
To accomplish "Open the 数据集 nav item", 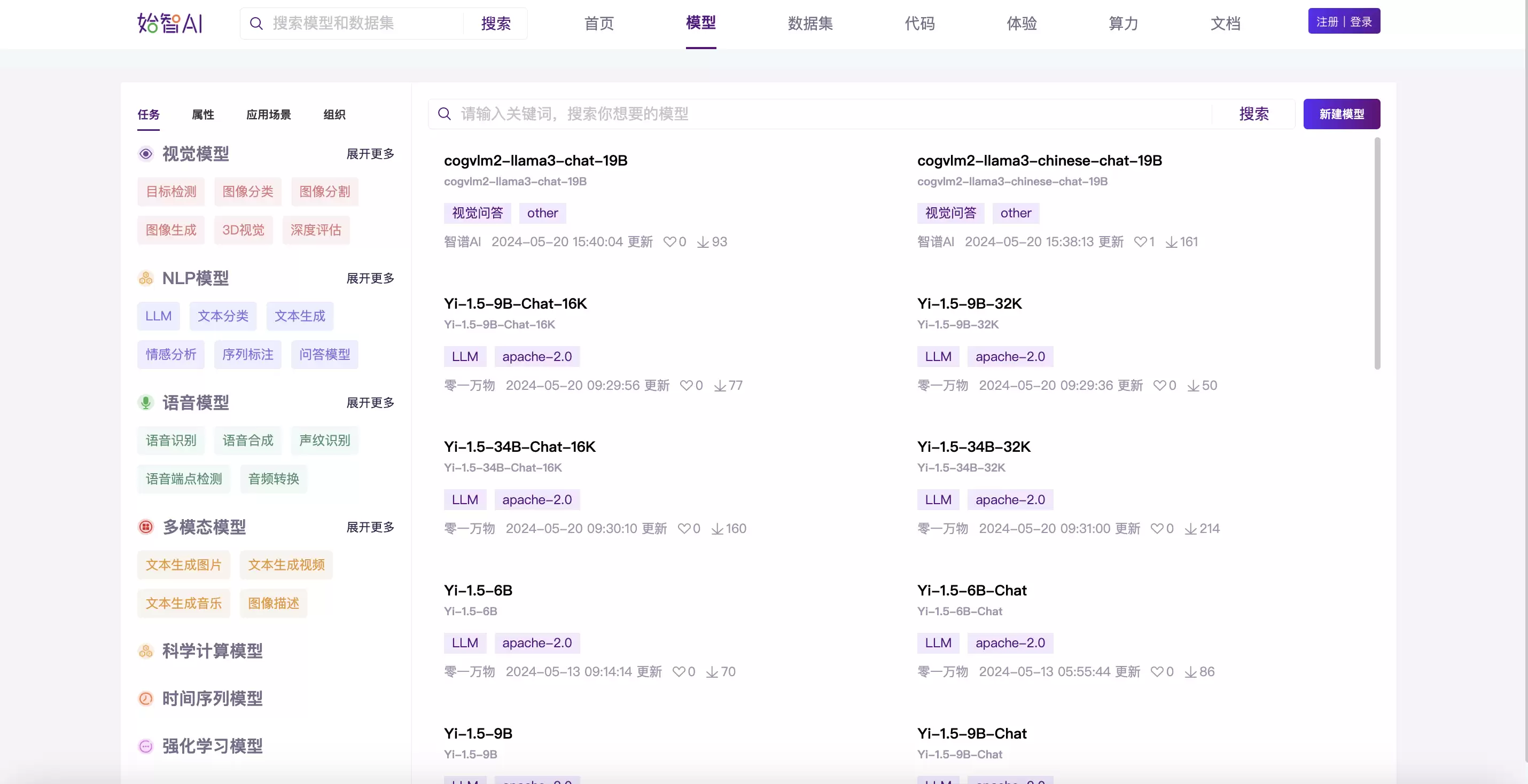I will click(810, 23).
